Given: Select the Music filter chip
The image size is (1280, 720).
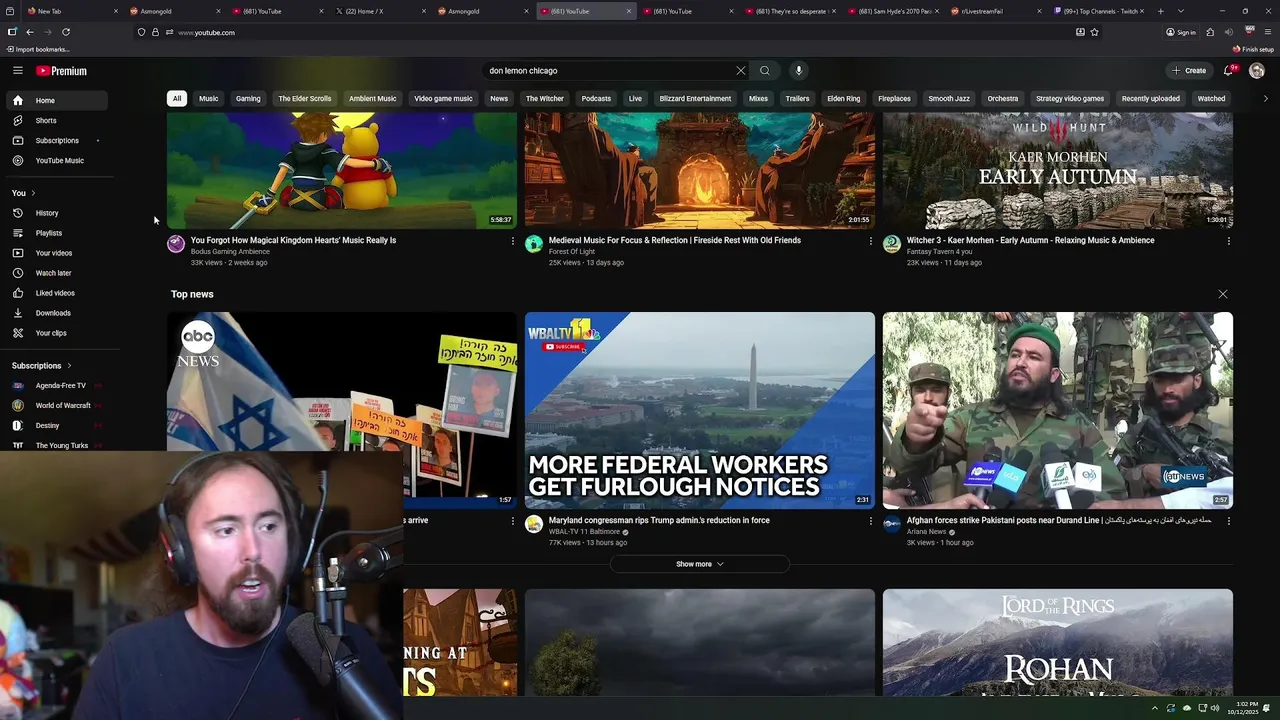Looking at the screenshot, I should coord(208,99).
